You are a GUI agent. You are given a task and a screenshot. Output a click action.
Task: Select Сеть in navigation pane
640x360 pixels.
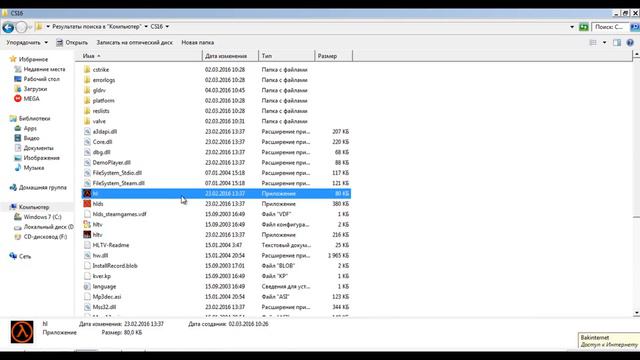point(20,256)
